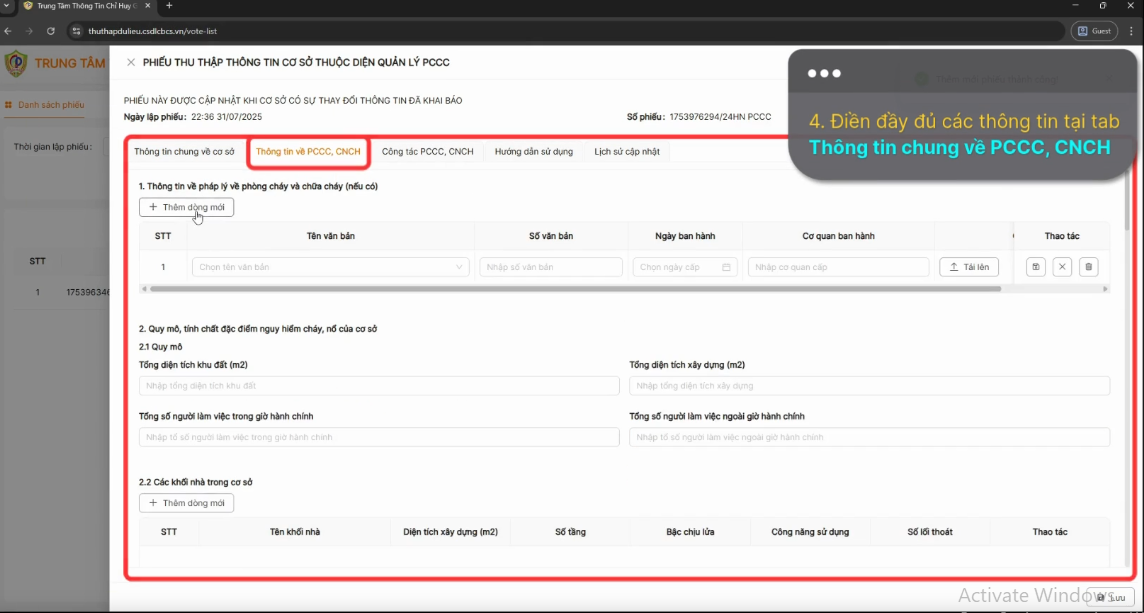
Task: Open the Guest profile icon in browser
Action: pos(1094,31)
